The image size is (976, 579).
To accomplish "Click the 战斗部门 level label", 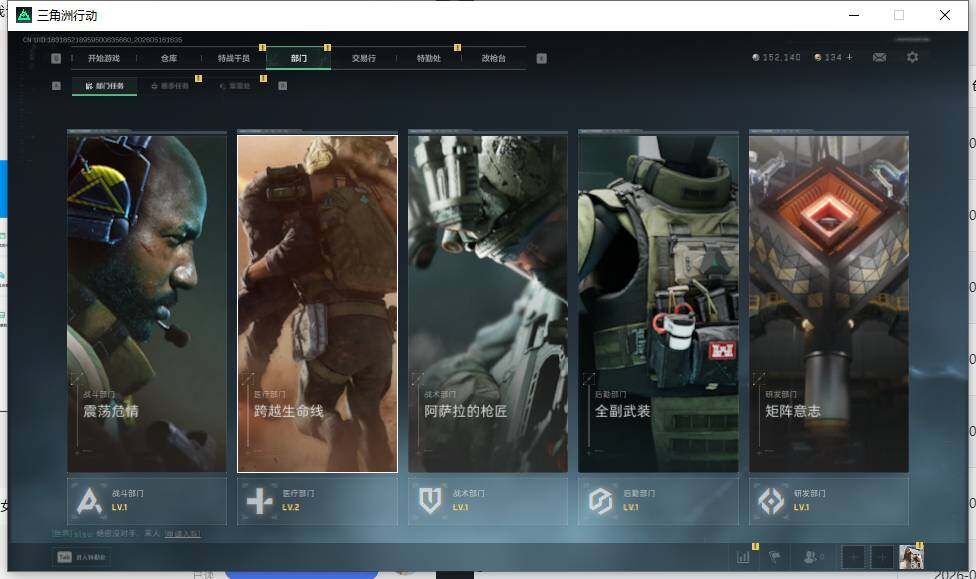I will click(x=120, y=507).
